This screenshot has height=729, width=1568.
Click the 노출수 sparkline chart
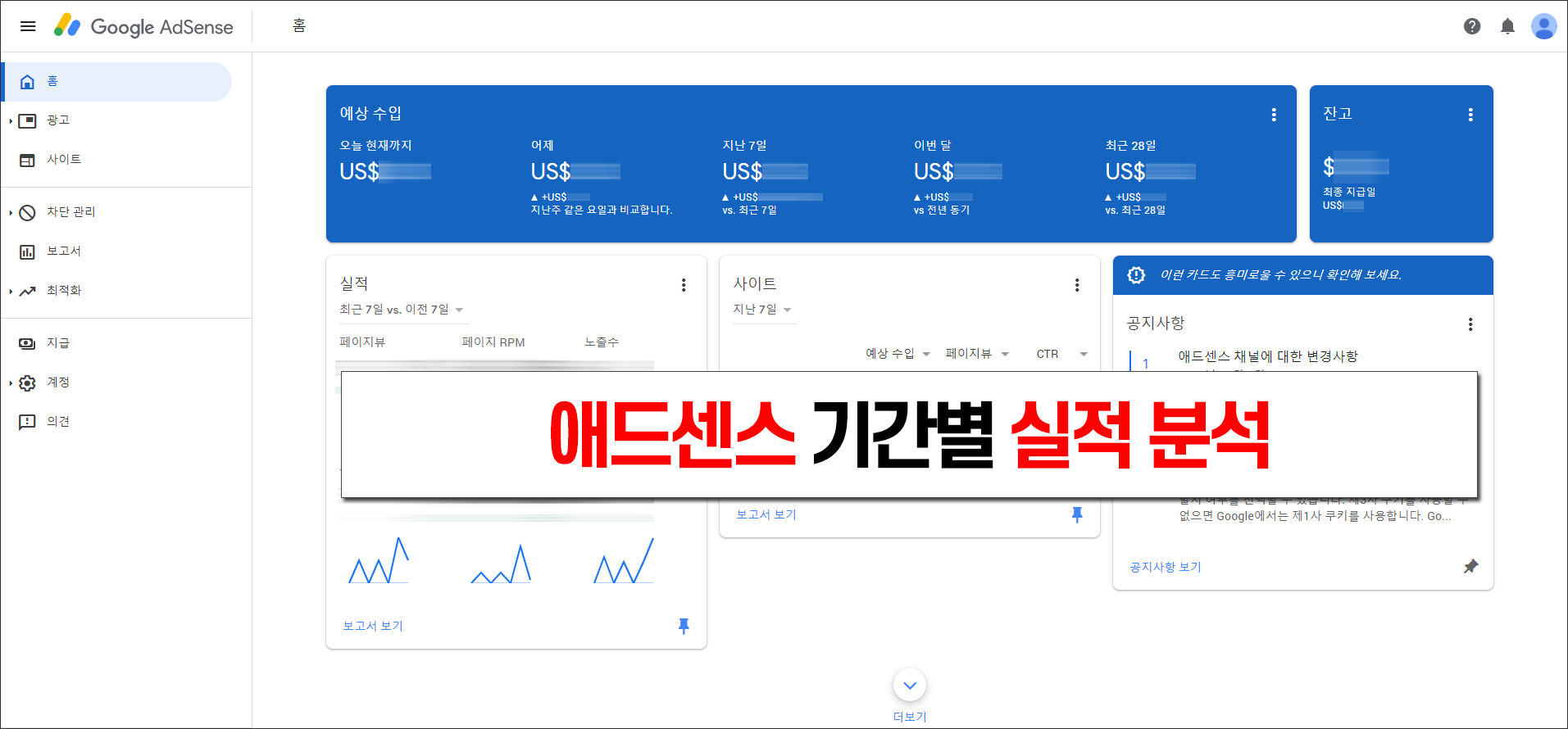[x=624, y=560]
